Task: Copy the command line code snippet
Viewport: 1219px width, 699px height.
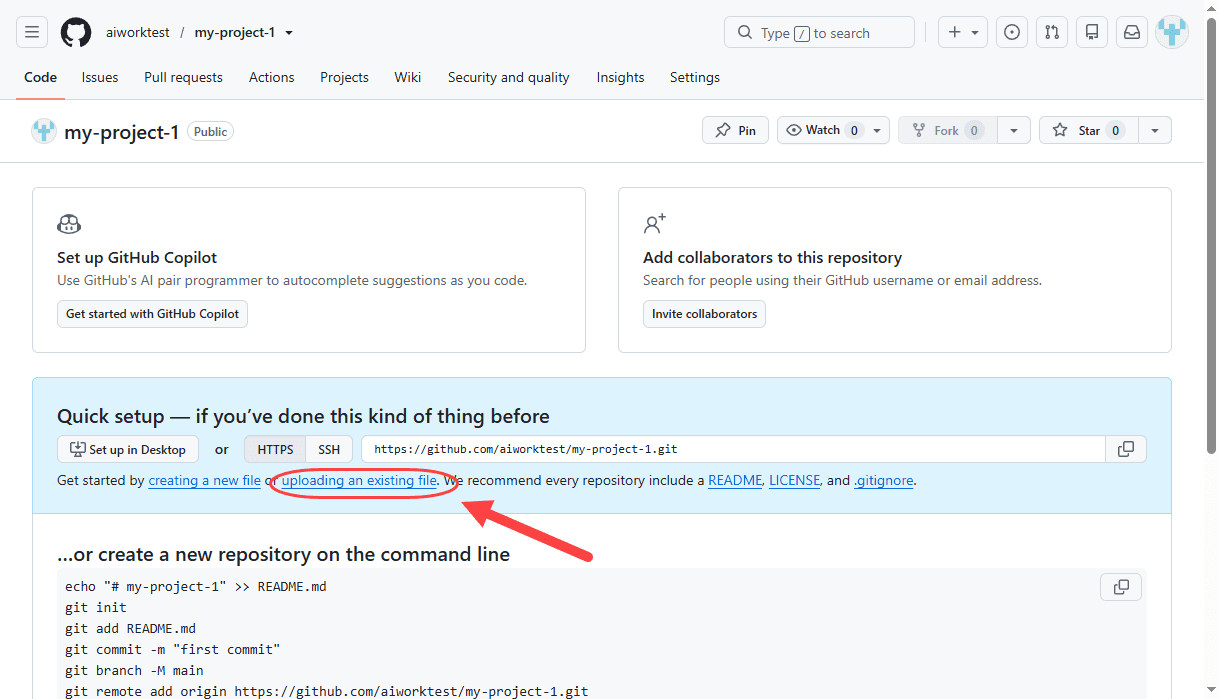Action: [x=1121, y=587]
